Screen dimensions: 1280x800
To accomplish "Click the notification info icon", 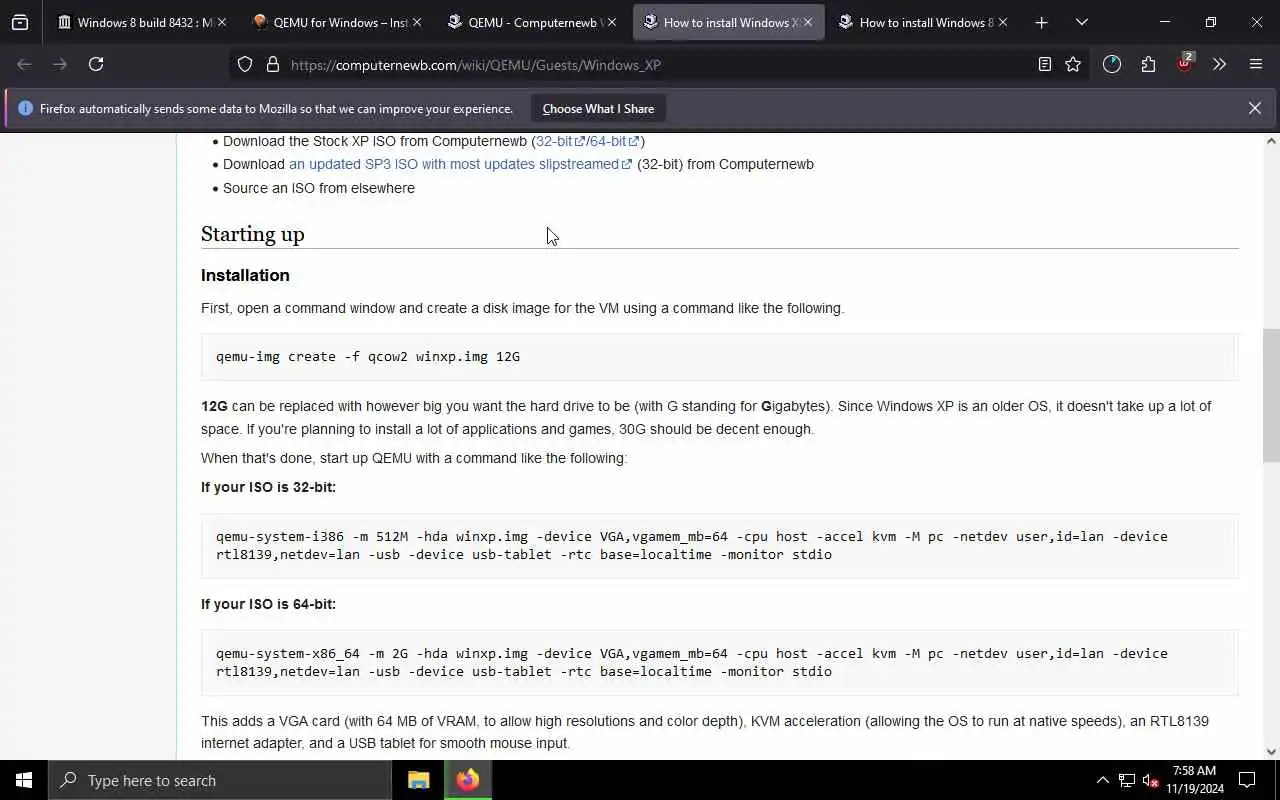I will (x=25, y=108).
